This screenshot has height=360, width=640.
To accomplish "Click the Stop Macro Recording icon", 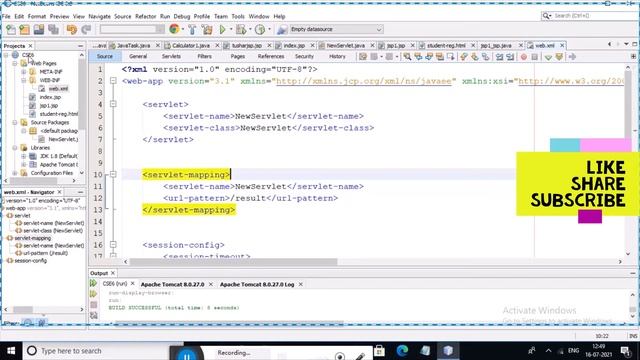I will pos(535,57).
